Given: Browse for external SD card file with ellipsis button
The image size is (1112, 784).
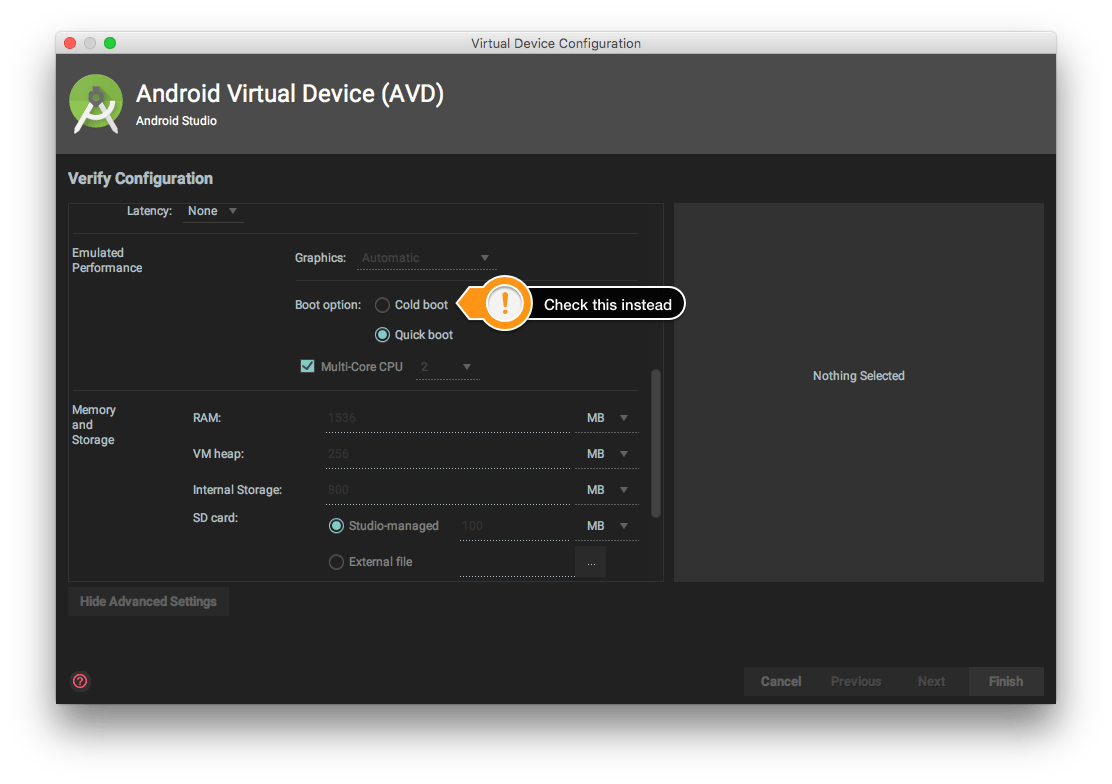Looking at the screenshot, I should pyautogui.click(x=591, y=563).
